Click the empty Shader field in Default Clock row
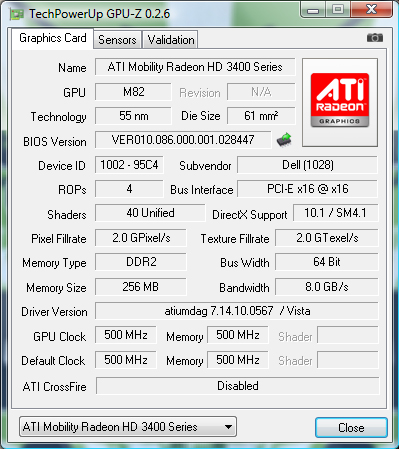The image size is (399, 449). pos(348,360)
